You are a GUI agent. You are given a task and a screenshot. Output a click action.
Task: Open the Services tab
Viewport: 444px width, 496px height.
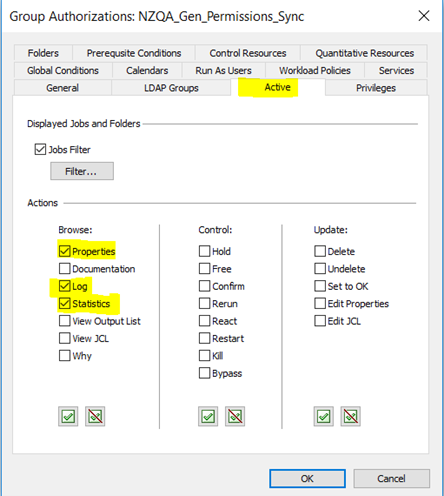tap(396, 70)
